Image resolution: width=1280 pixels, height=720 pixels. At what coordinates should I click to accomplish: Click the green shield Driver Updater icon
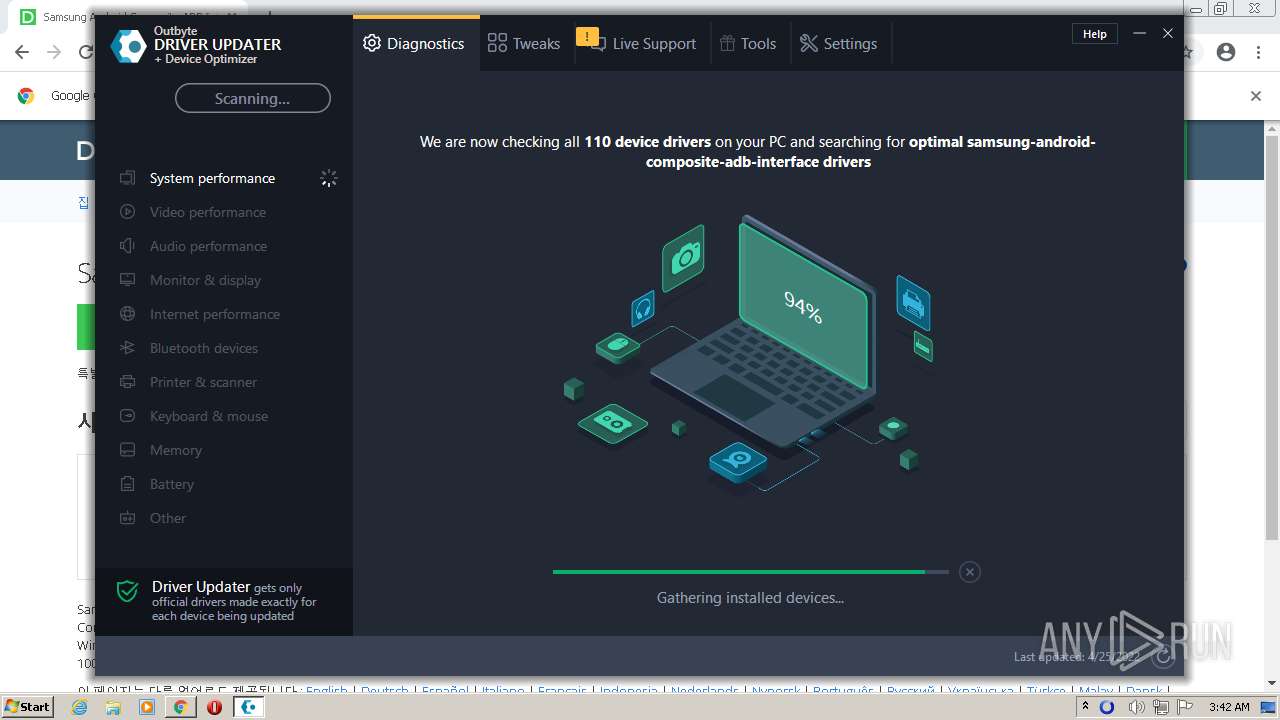[127, 591]
